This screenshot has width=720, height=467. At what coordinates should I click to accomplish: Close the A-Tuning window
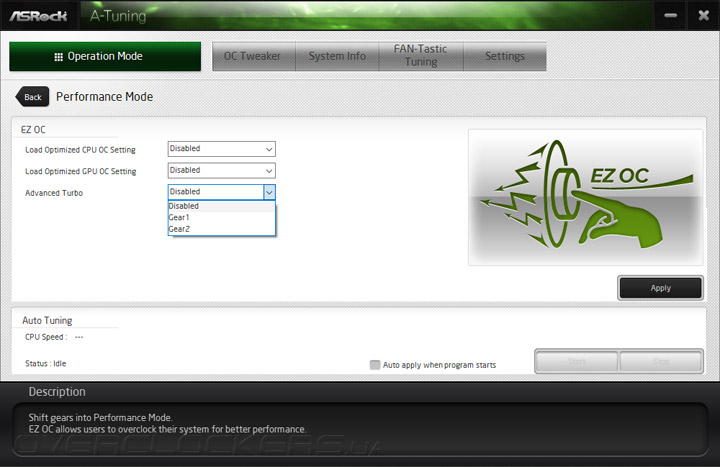tap(703, 15)
